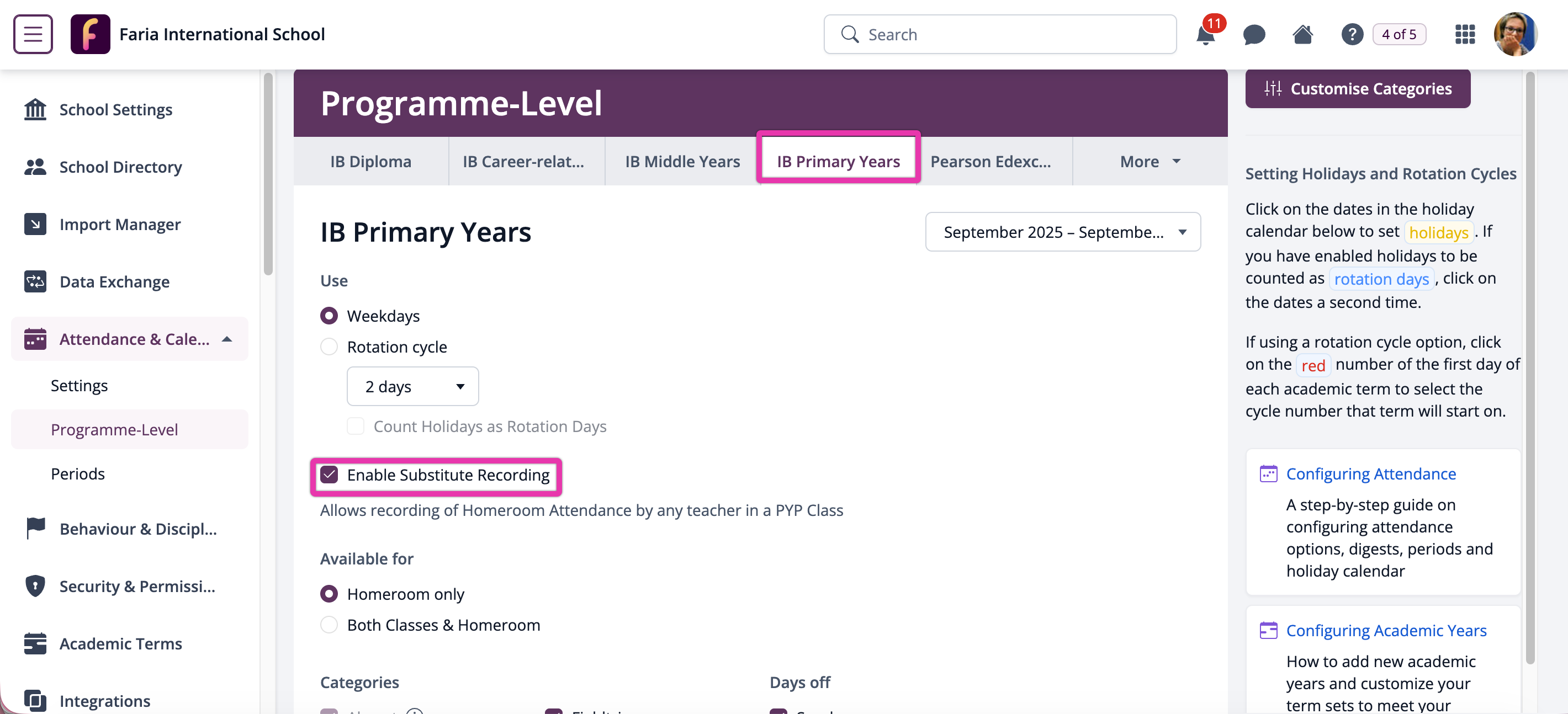
Task: Switch to IB Diploma tab
Action: point(370,161)
